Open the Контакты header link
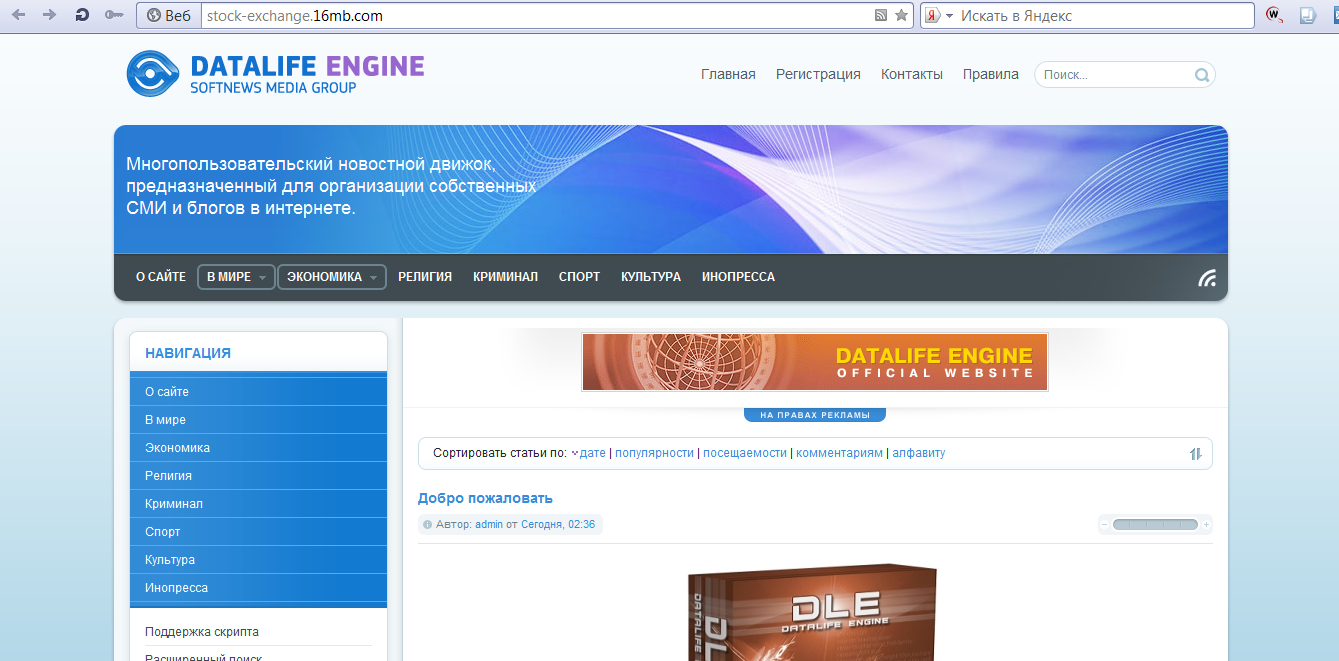Screen dimensions: 1339x661 coord(912,74)
